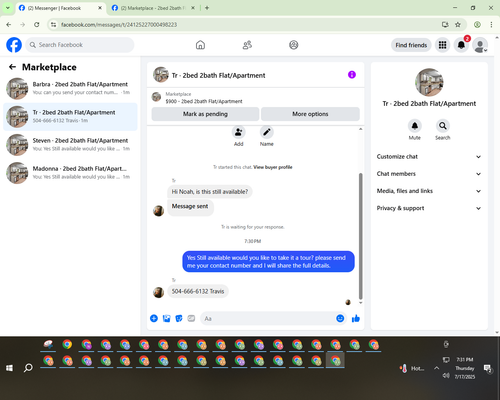
Task: Focus the Search Facebook field
Action: click(80, 45)
